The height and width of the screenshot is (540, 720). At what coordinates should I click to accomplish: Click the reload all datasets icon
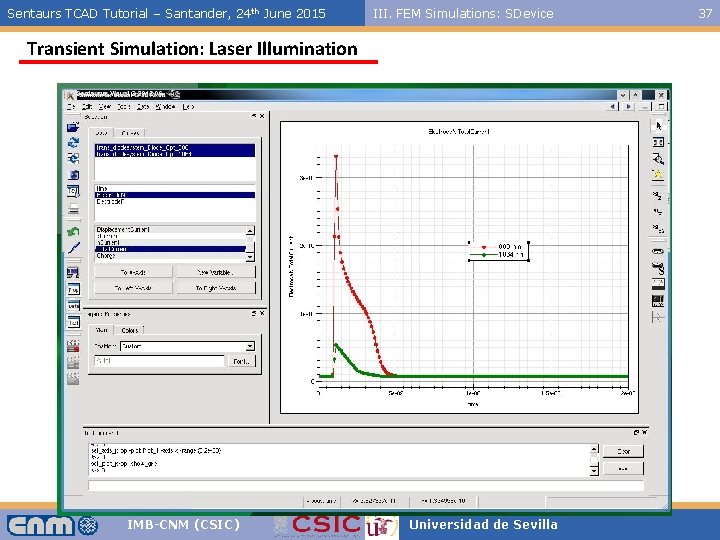[73, 158]
